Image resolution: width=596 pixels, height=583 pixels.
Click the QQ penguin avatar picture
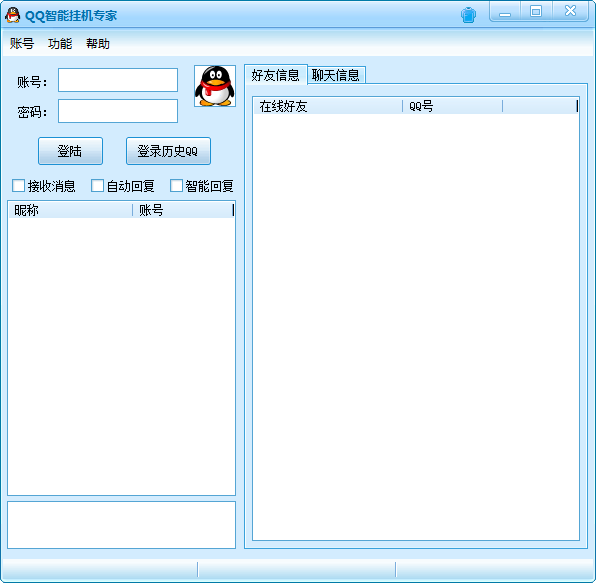[215, 86]
